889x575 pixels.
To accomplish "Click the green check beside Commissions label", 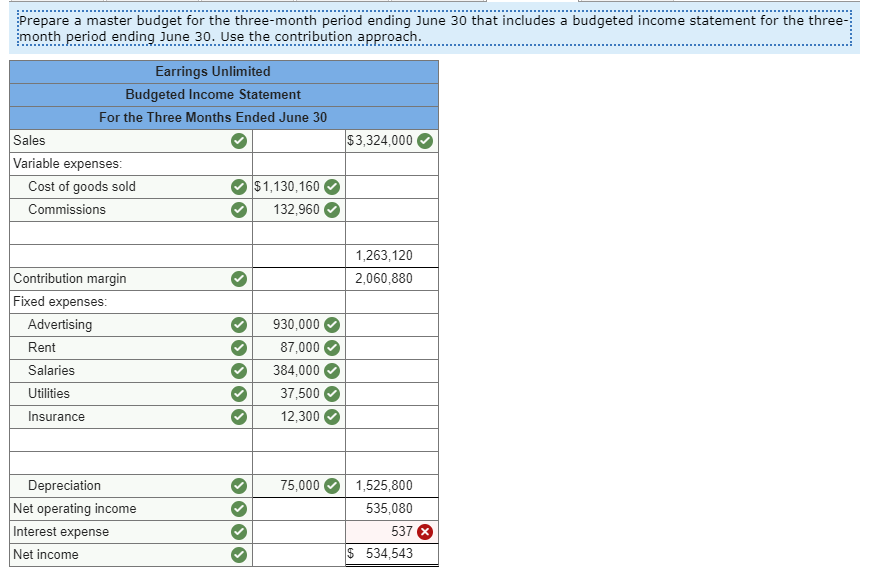I will (x=239, y=210).
